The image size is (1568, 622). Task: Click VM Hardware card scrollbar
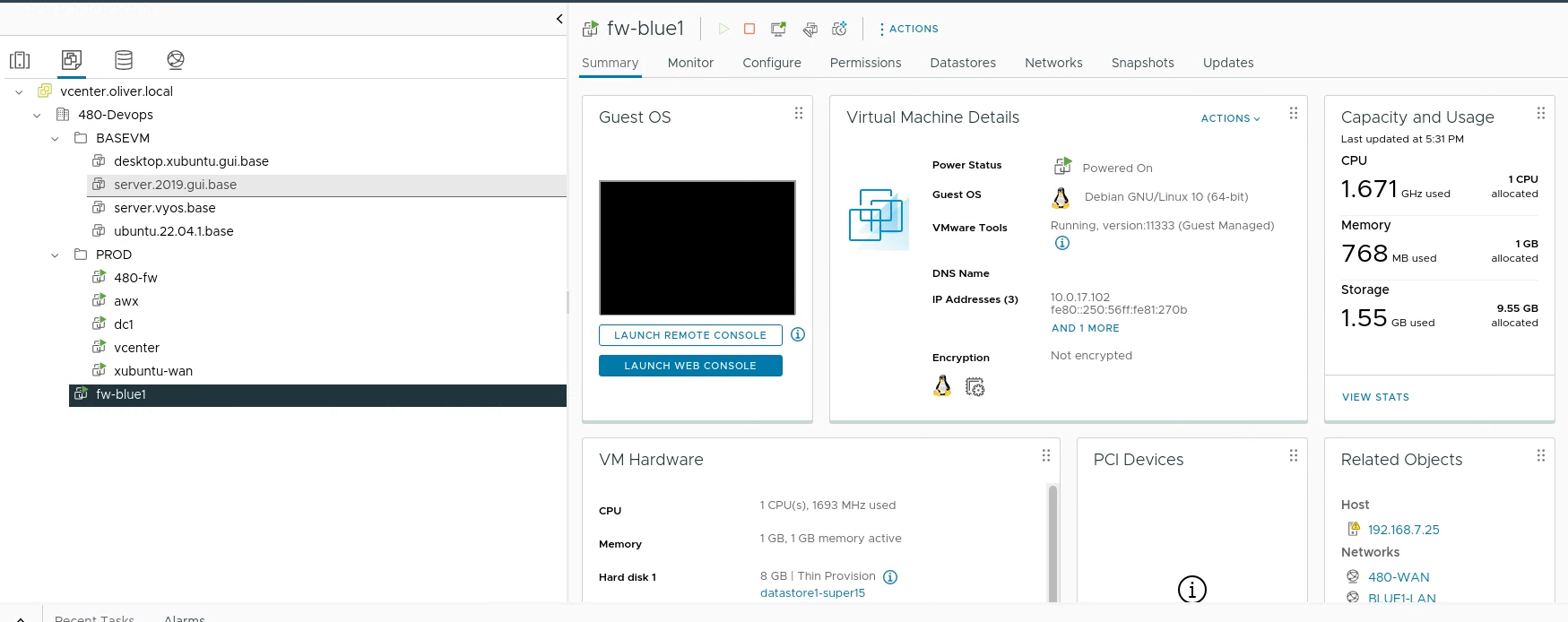click(1053, 543)
